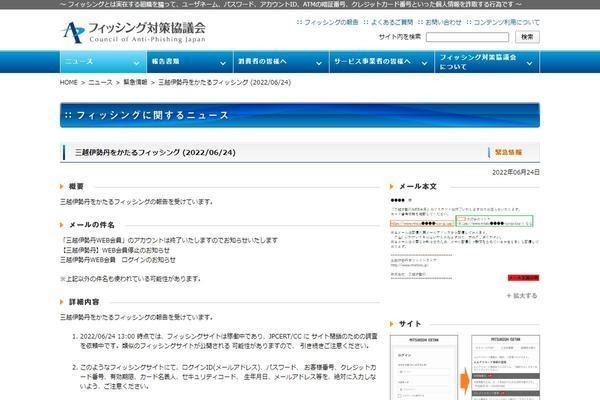The image size is (600, 400).
Task: Open the ニュース navigation menu
Action: click(x=103, y=62)
